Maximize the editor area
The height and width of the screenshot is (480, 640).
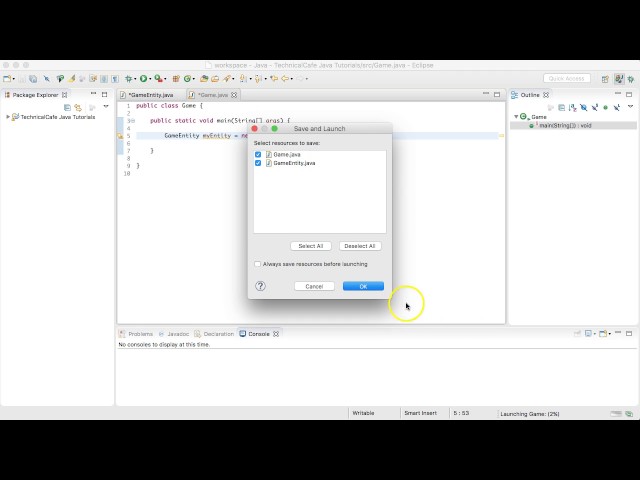pyautogui.click(x=497, y=95)
